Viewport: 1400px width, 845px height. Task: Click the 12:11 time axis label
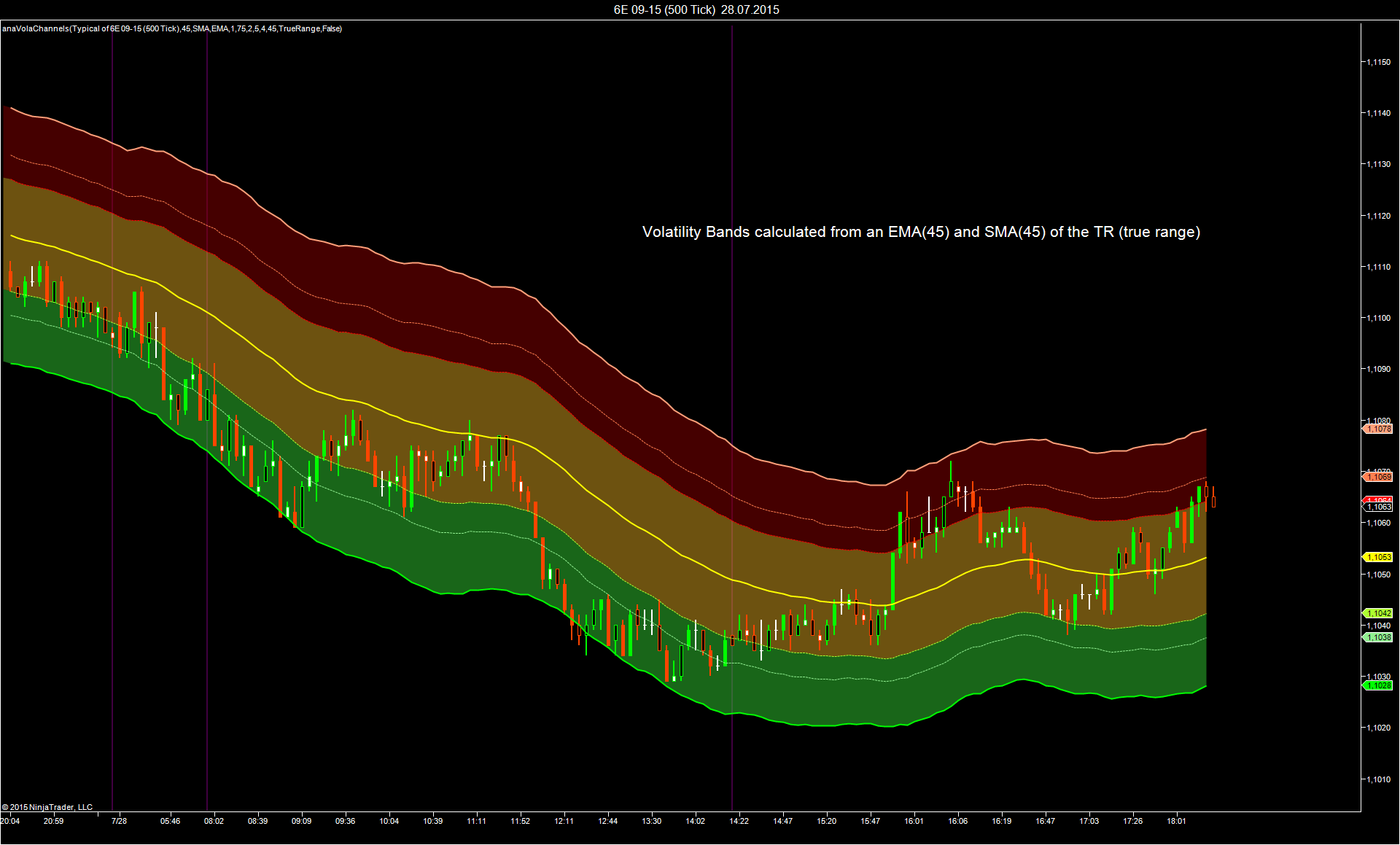[x=564, y=821]
